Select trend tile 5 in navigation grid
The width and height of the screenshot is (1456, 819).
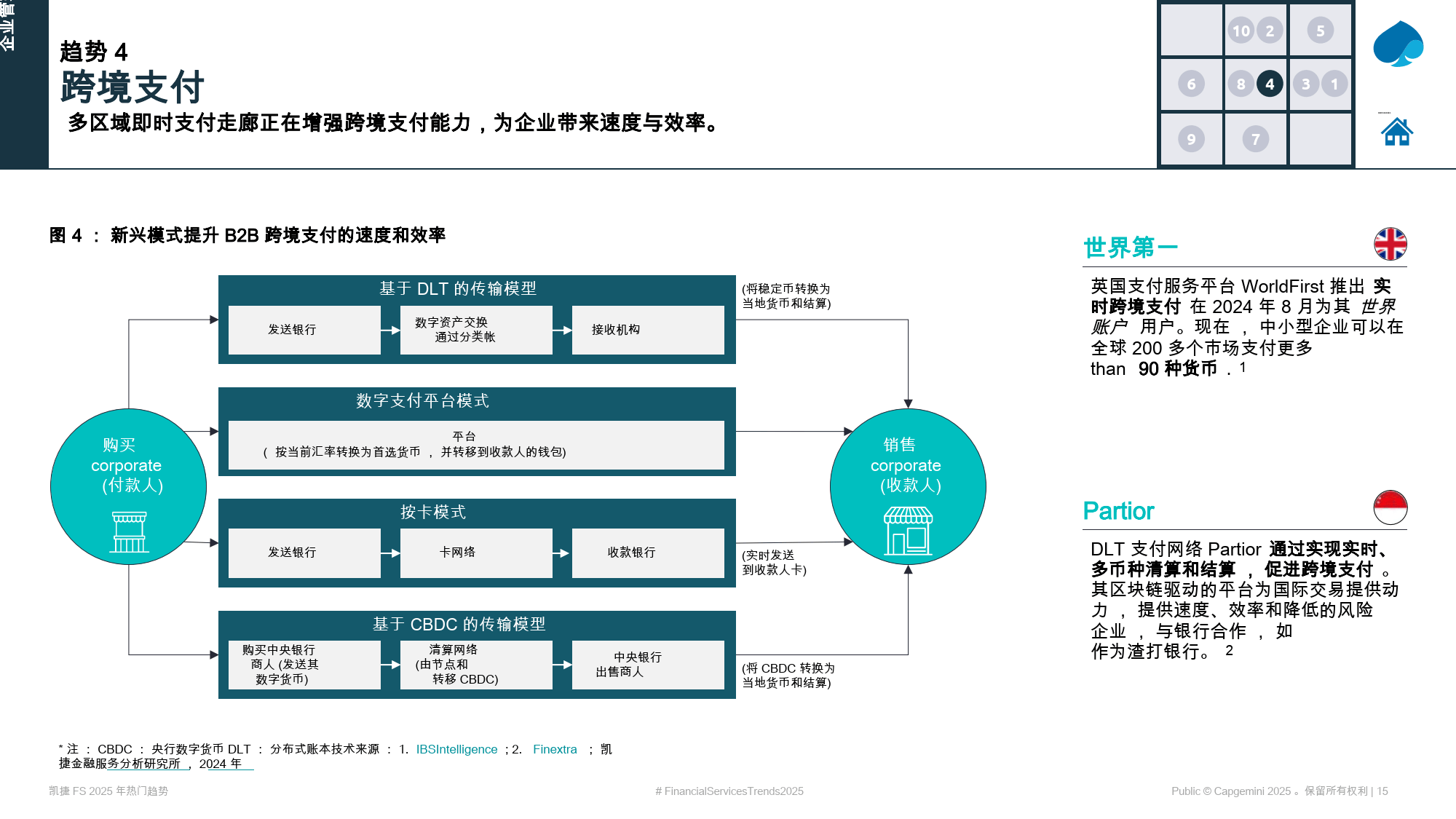[x=1320, y=31]
